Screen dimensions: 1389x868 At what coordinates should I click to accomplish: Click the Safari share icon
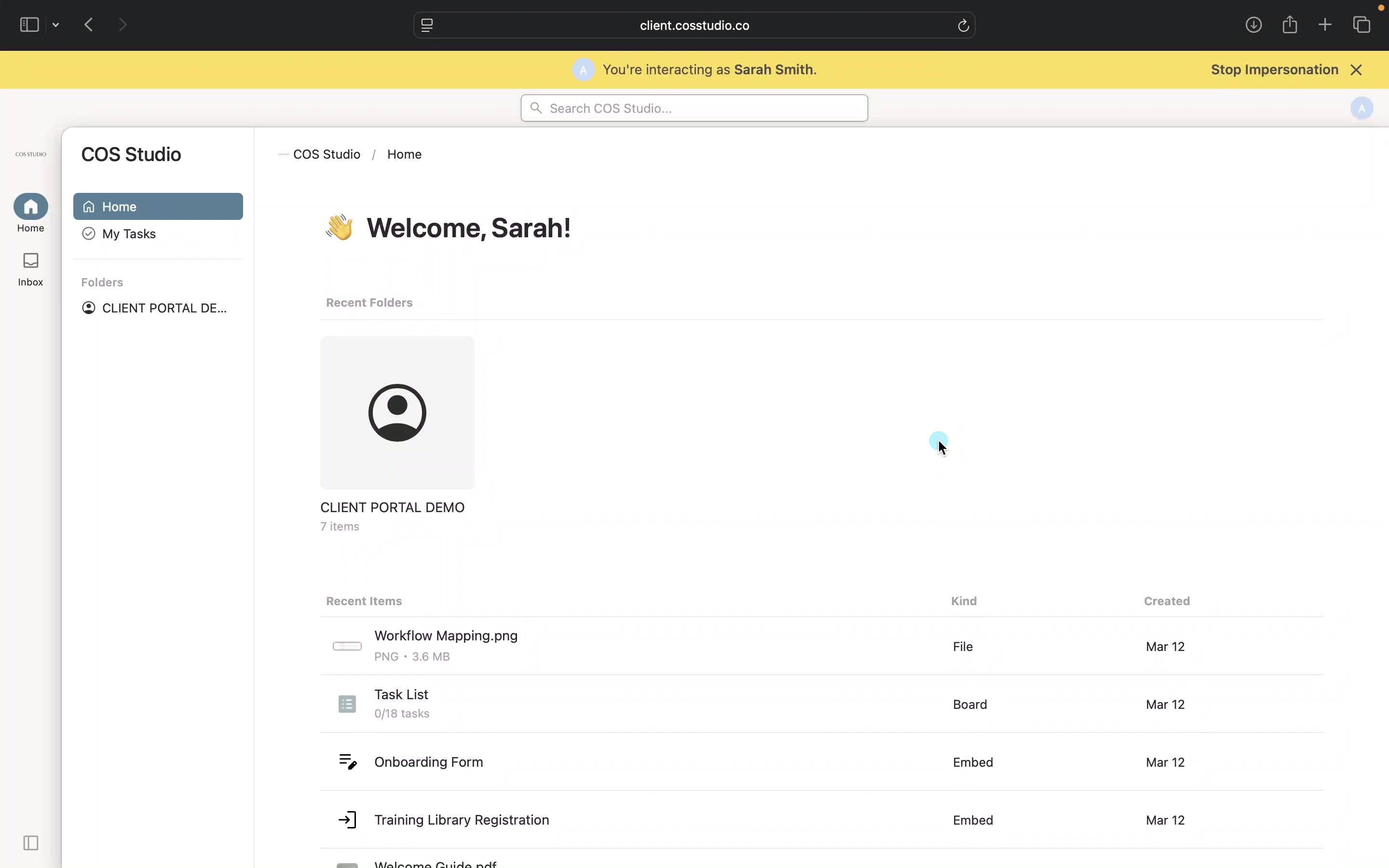click(x=1290, y=25)
